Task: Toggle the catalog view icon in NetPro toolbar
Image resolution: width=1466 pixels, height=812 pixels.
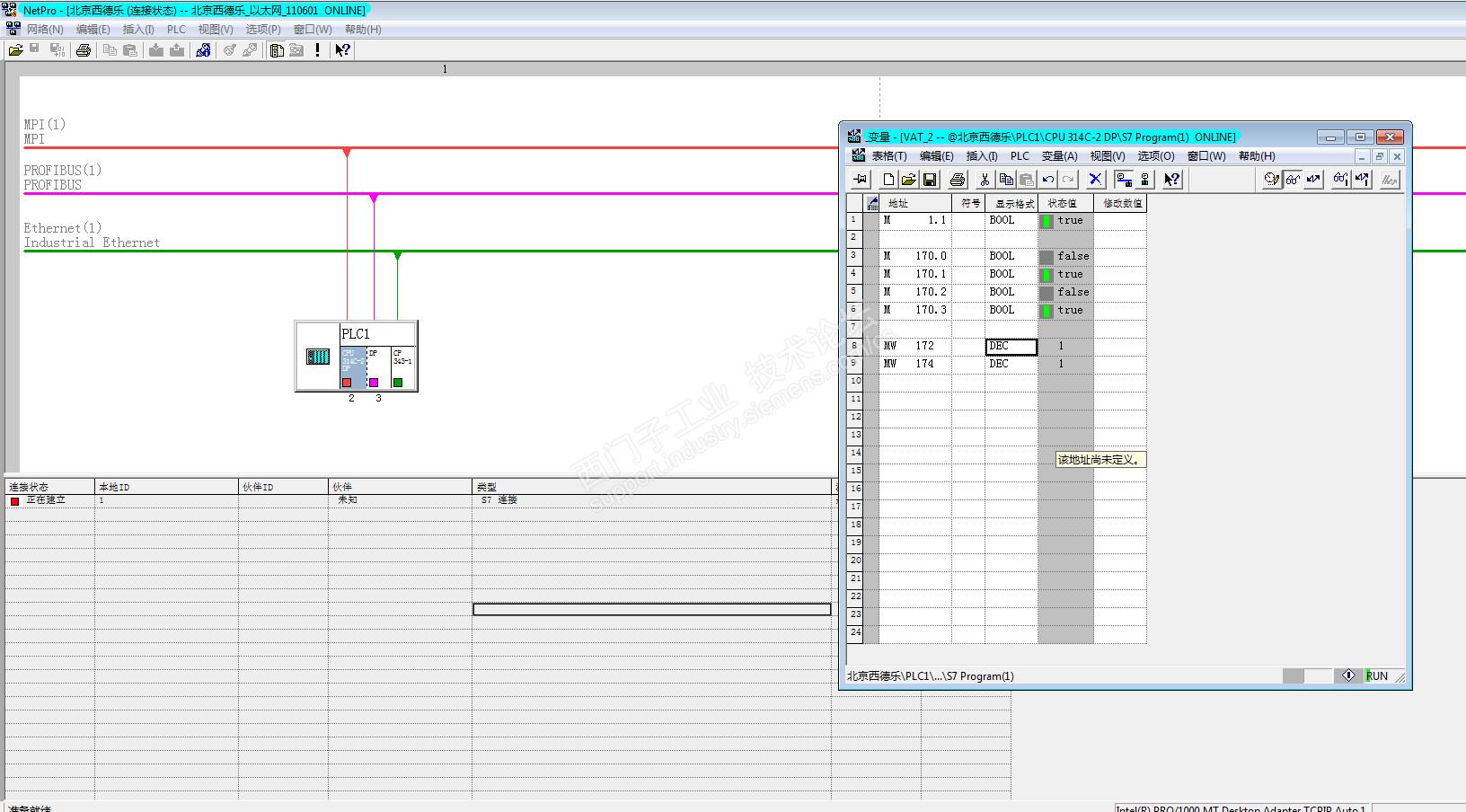Action: 277,50
